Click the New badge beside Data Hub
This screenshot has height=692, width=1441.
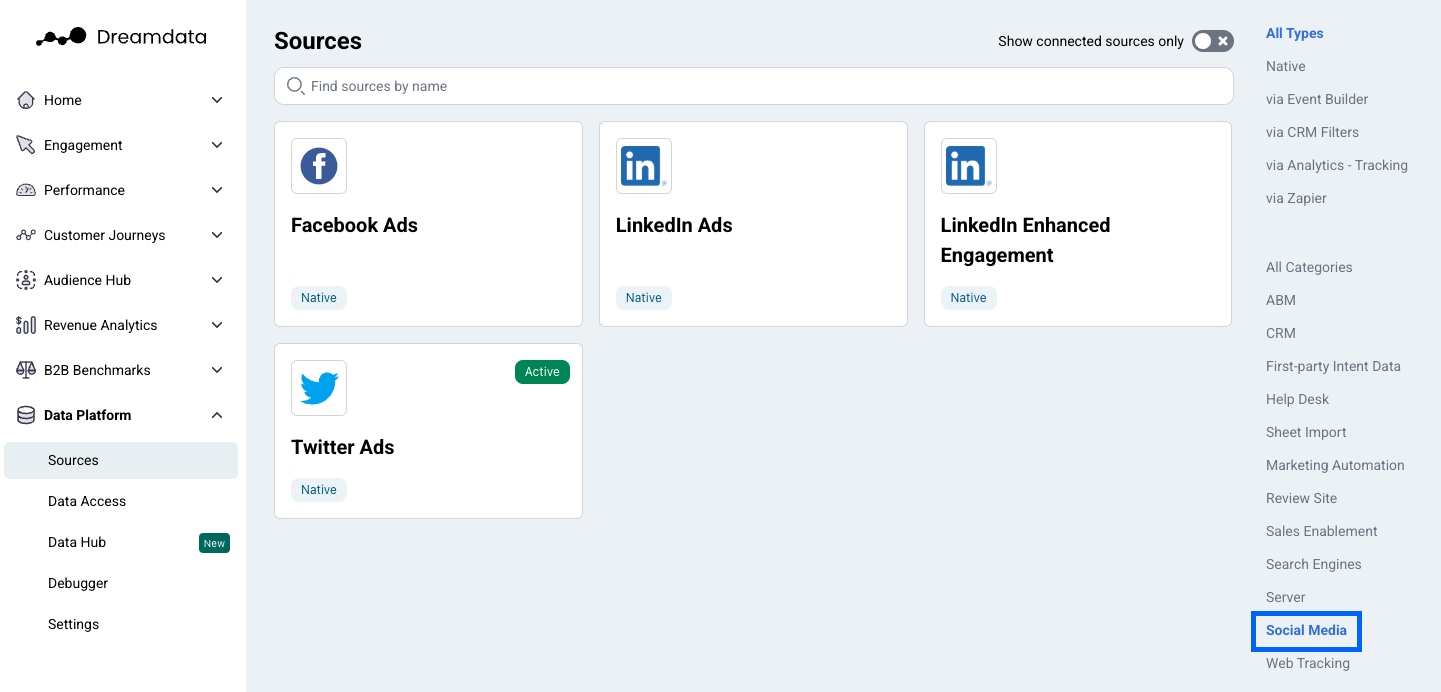214,543
